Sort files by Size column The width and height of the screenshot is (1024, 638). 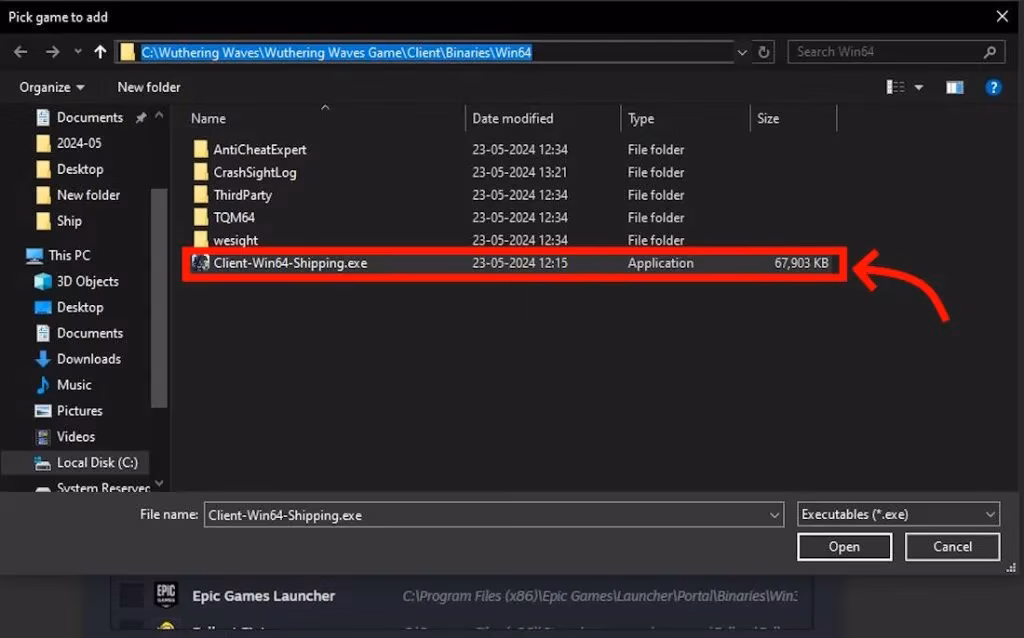tap(768, 118)
